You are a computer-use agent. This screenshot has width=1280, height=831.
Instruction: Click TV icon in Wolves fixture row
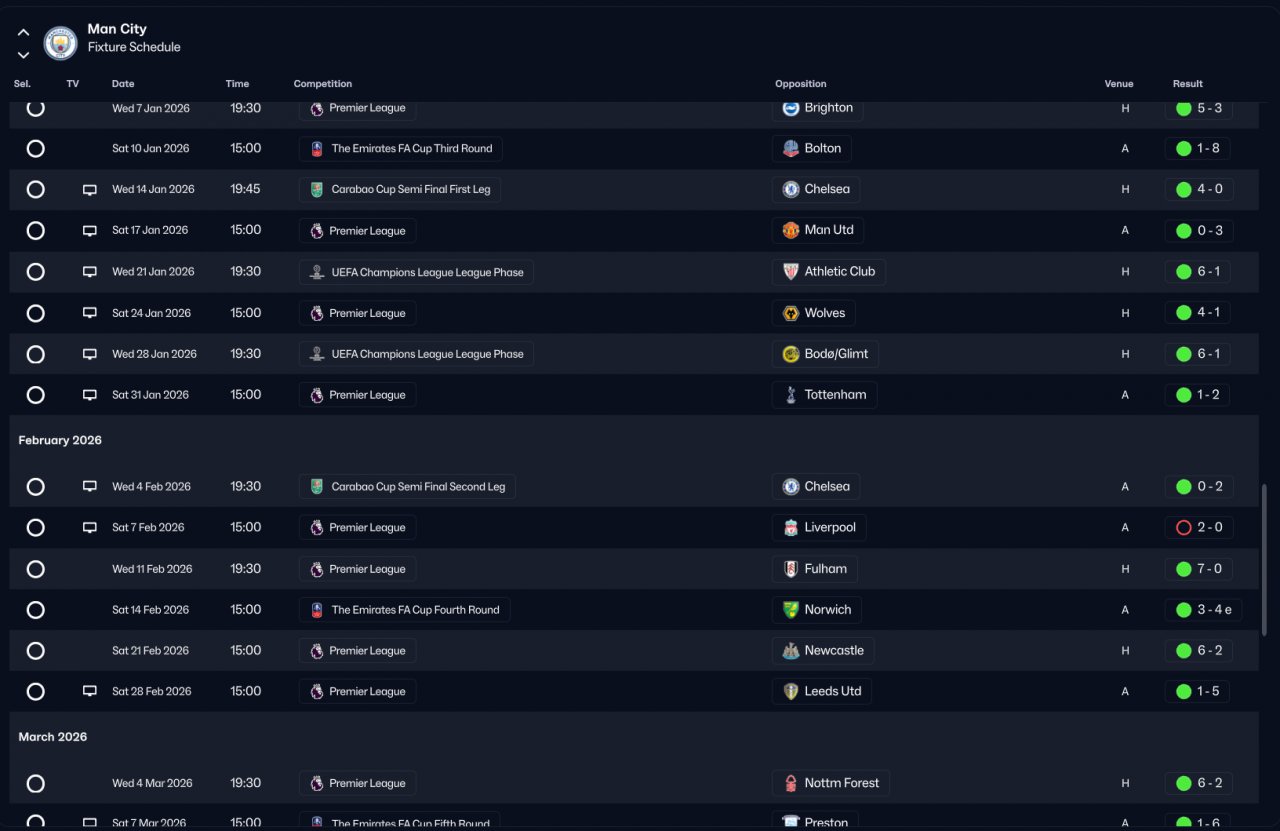tap(90, 313)
